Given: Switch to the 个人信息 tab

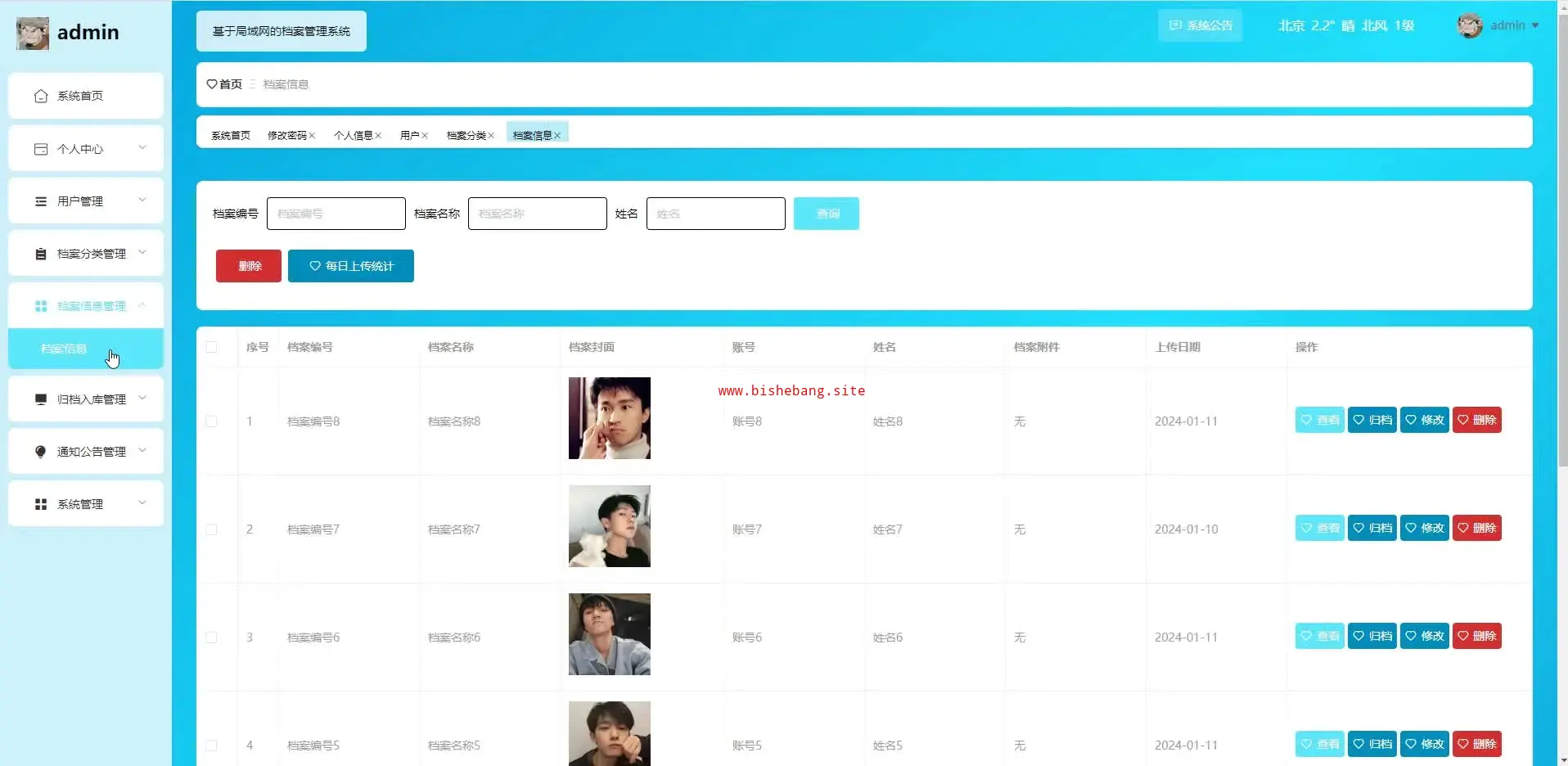Looking at the screenshot, I should point(354,136).
